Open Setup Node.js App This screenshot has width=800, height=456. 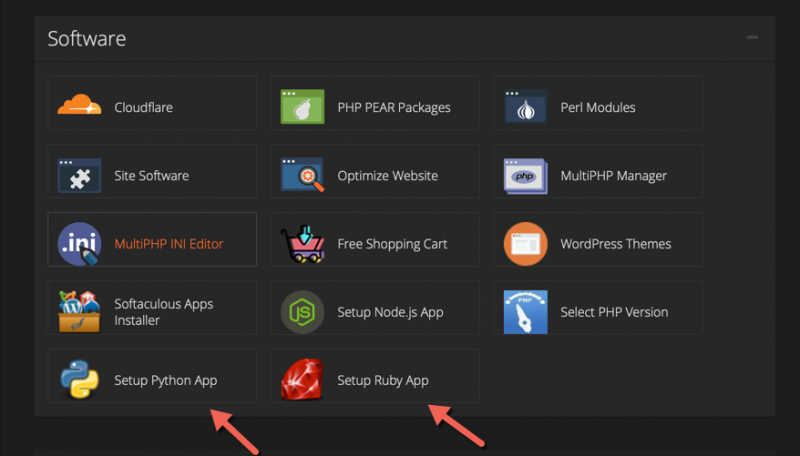390,312
